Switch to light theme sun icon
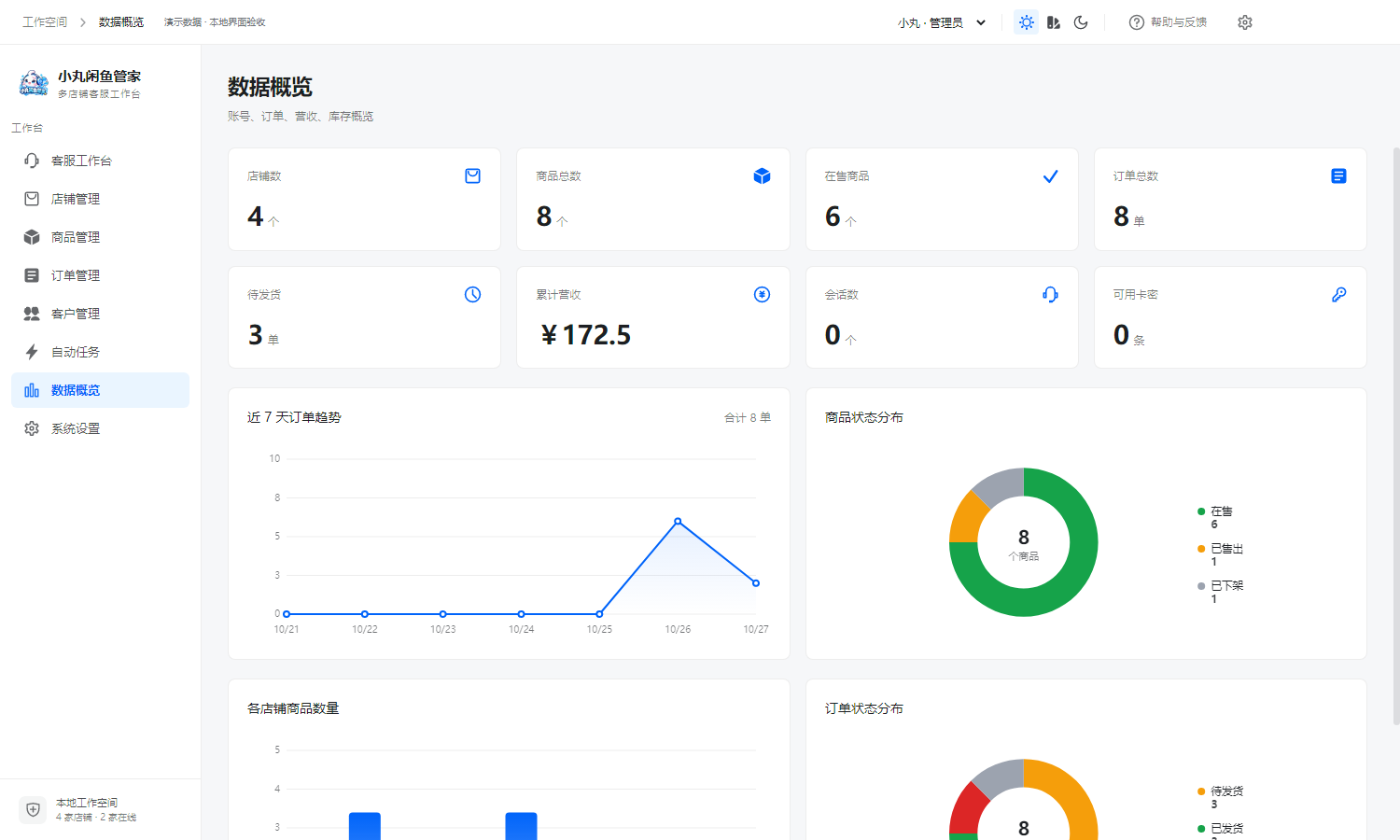The width and height of the screenshot is (1400, 840). tap(1027, 22)
